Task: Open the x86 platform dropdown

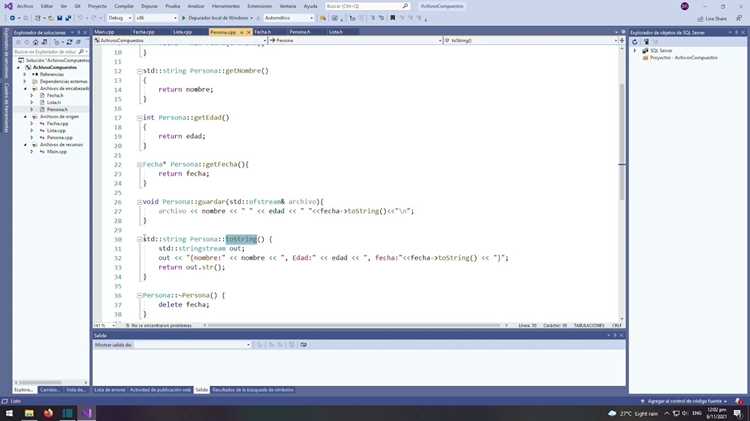Action: 156,18
